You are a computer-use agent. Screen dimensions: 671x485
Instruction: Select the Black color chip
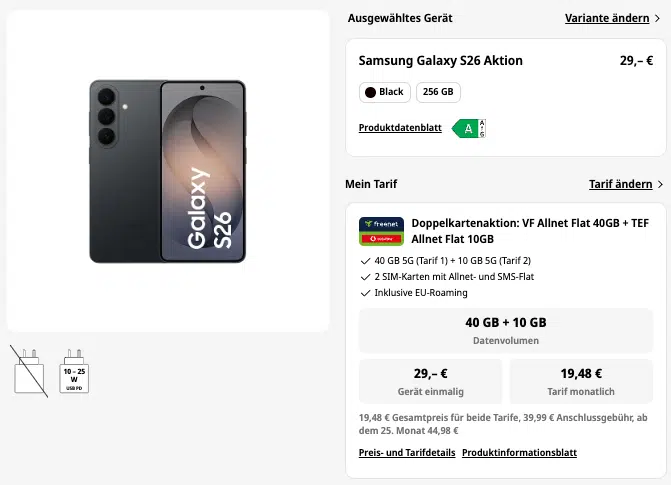(x=385, y=92)
